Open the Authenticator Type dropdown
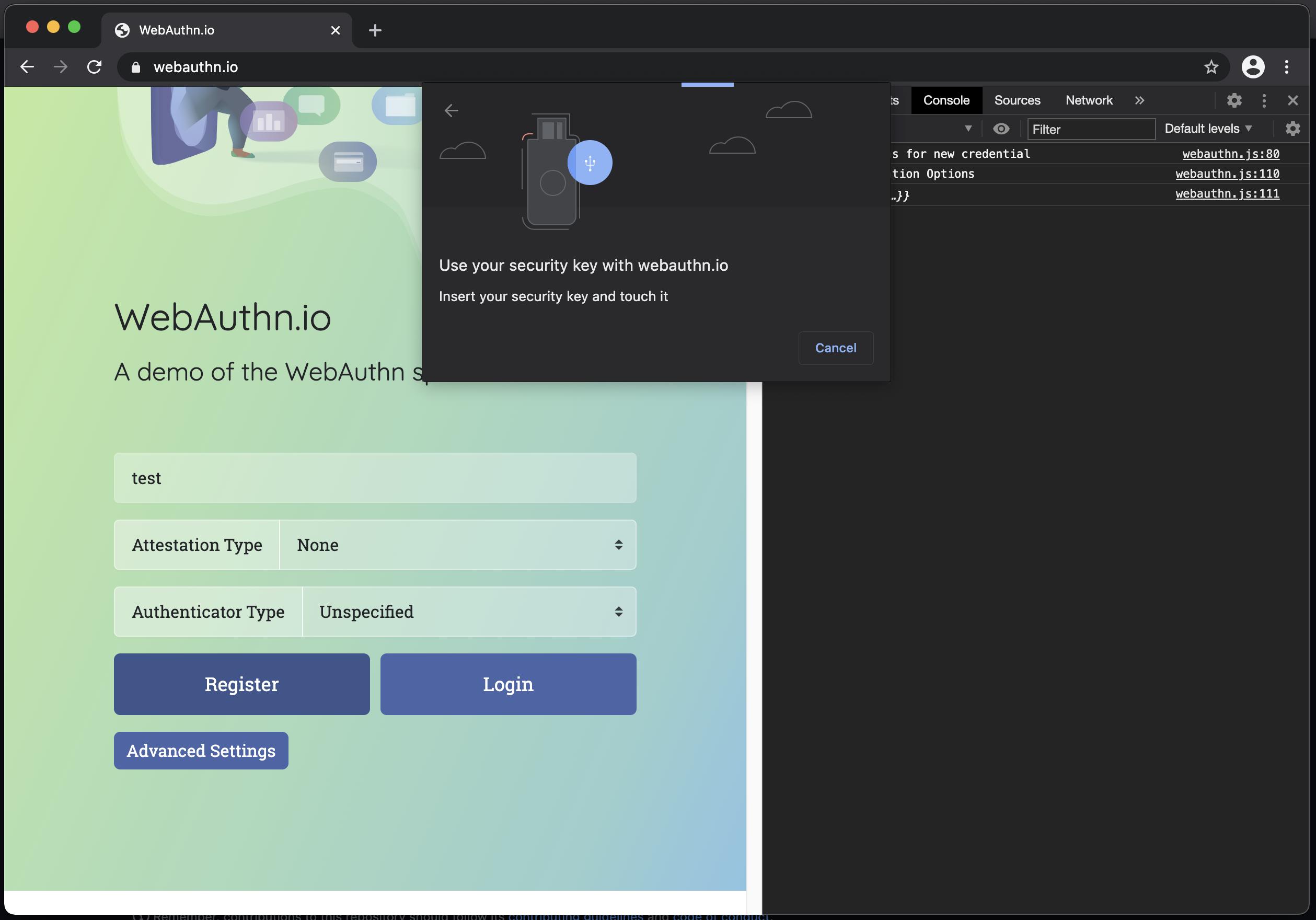The image size is (1316, 920). click(x=469, y=612)
